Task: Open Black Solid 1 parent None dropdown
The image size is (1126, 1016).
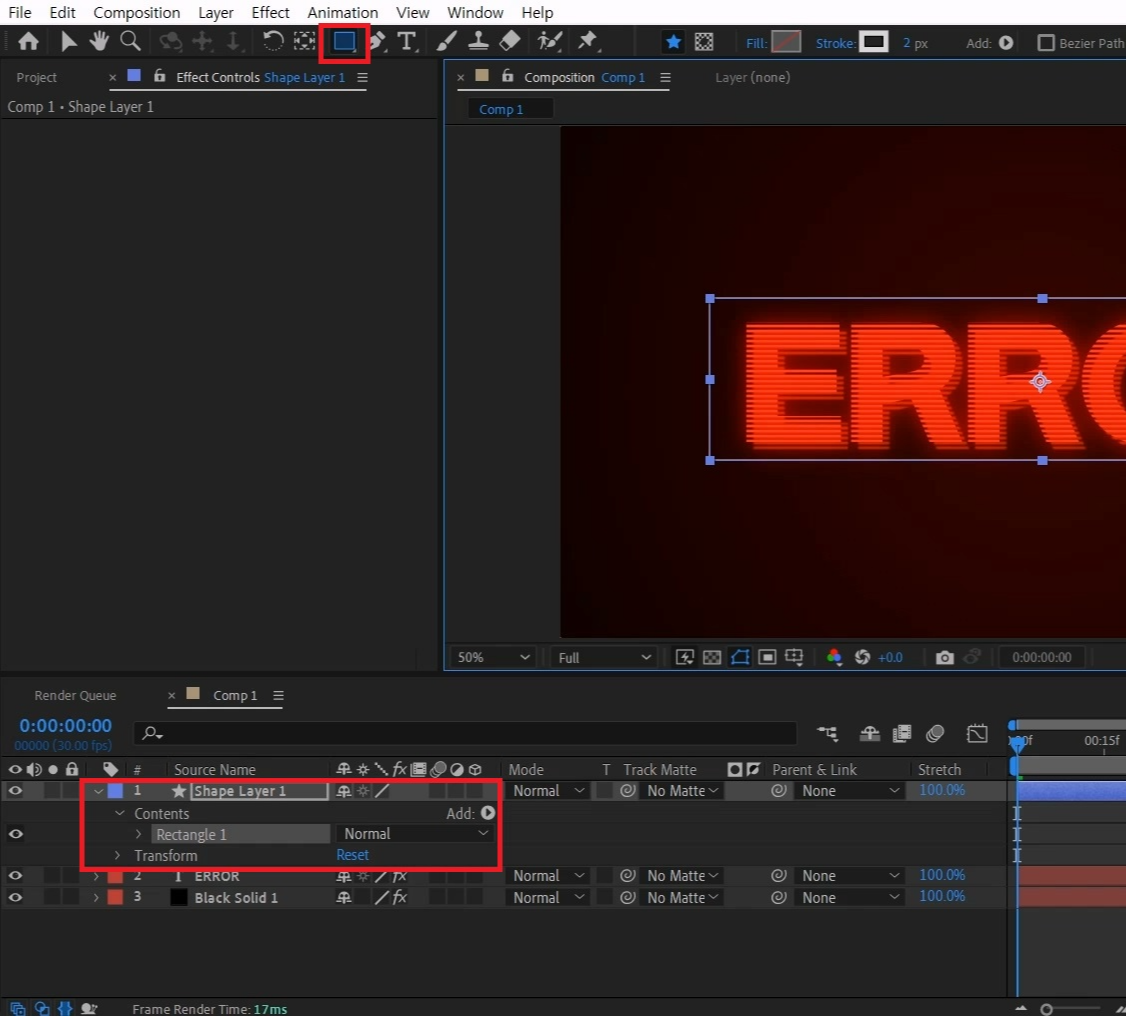Action: (850, 898)
